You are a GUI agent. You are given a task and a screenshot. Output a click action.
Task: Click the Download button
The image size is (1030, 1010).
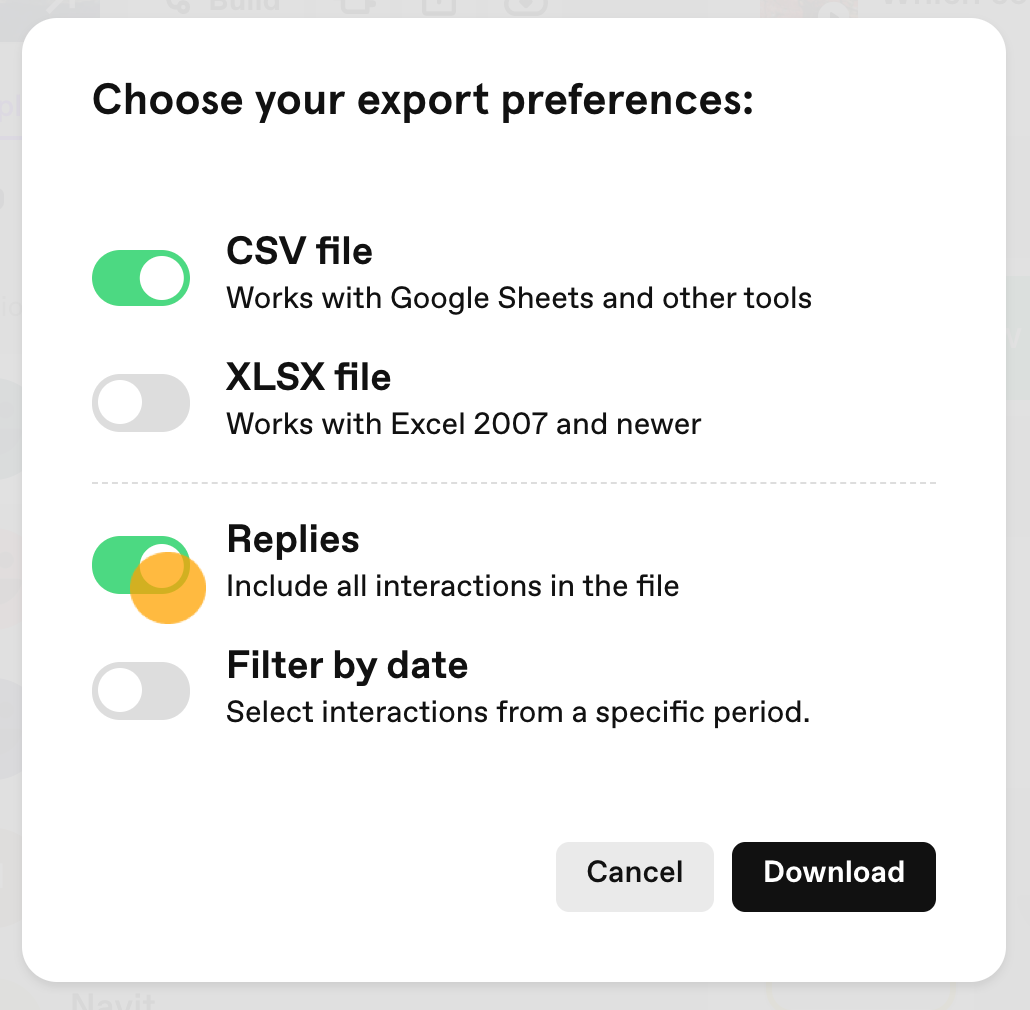pos(834,876)
